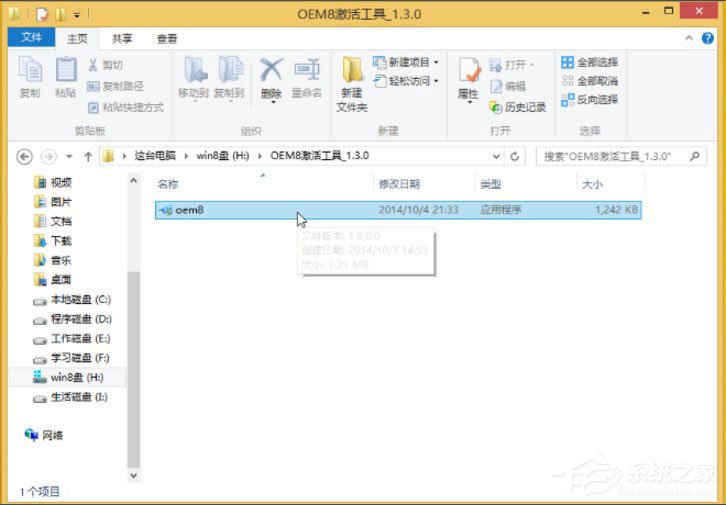Click navigation pane scroll up arrow

tap(133, 181)
